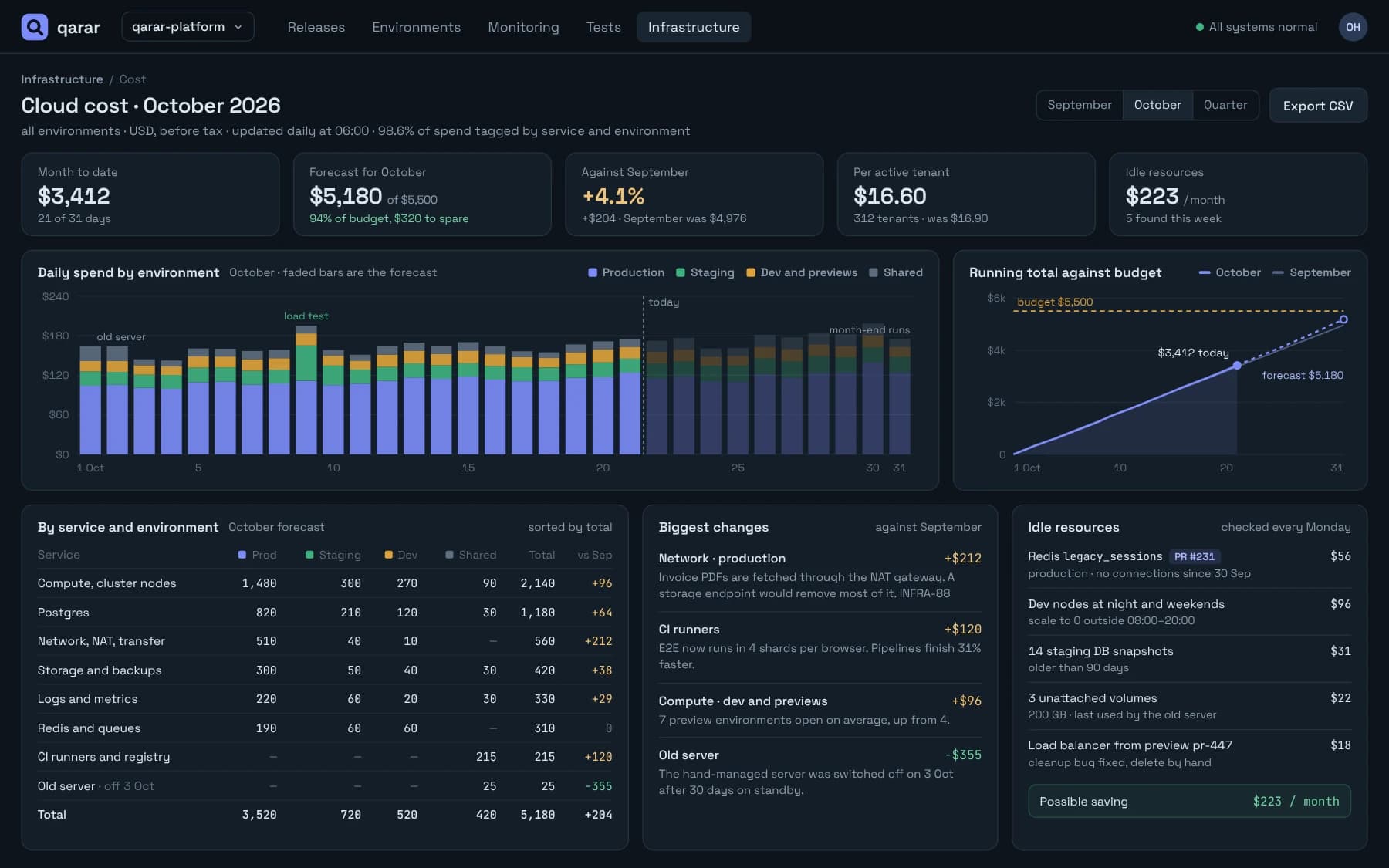The width and height of the screenshot is (1389, 868).
Task: Click the 14 staging DB snapshots item
Action: click(1189, 659)
